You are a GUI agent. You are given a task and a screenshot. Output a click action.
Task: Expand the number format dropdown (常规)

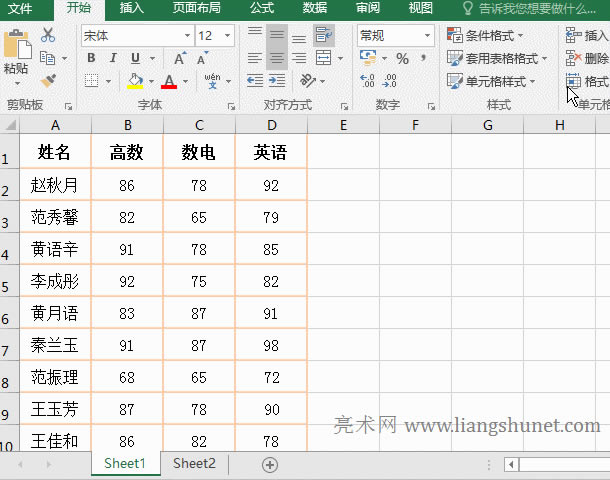pyautogui.click(x=428, y=36)
